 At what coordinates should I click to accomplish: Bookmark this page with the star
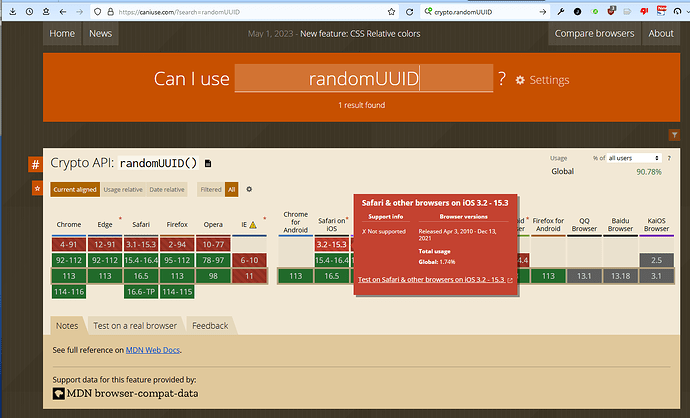(x=391, y=12)
